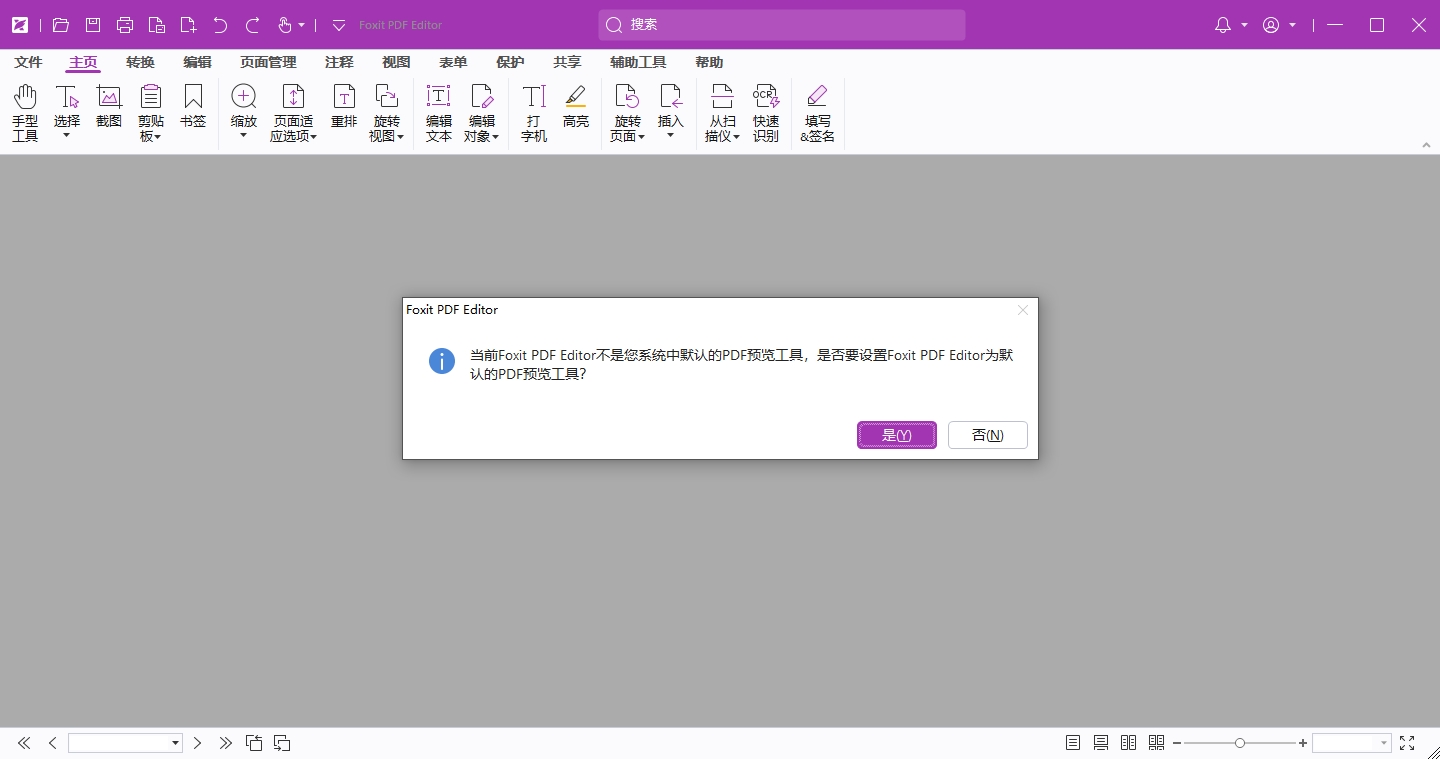Open the File (文件) menu
Viewport: 1440px width, 759px height.
pos(29,62)
